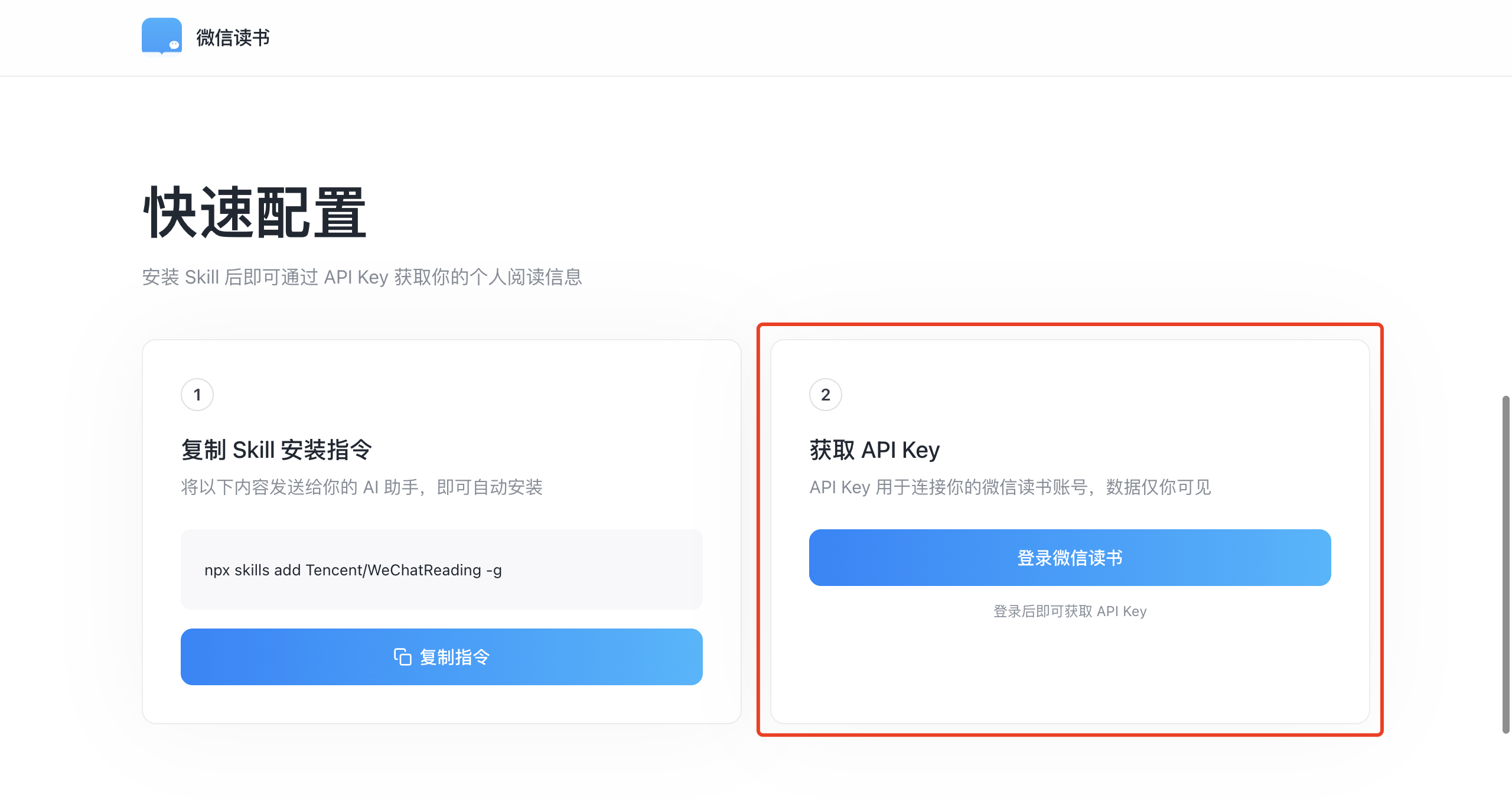Click the 快速配置 page heading
This screenshot has width=1512, height=801.
(255, 213)
